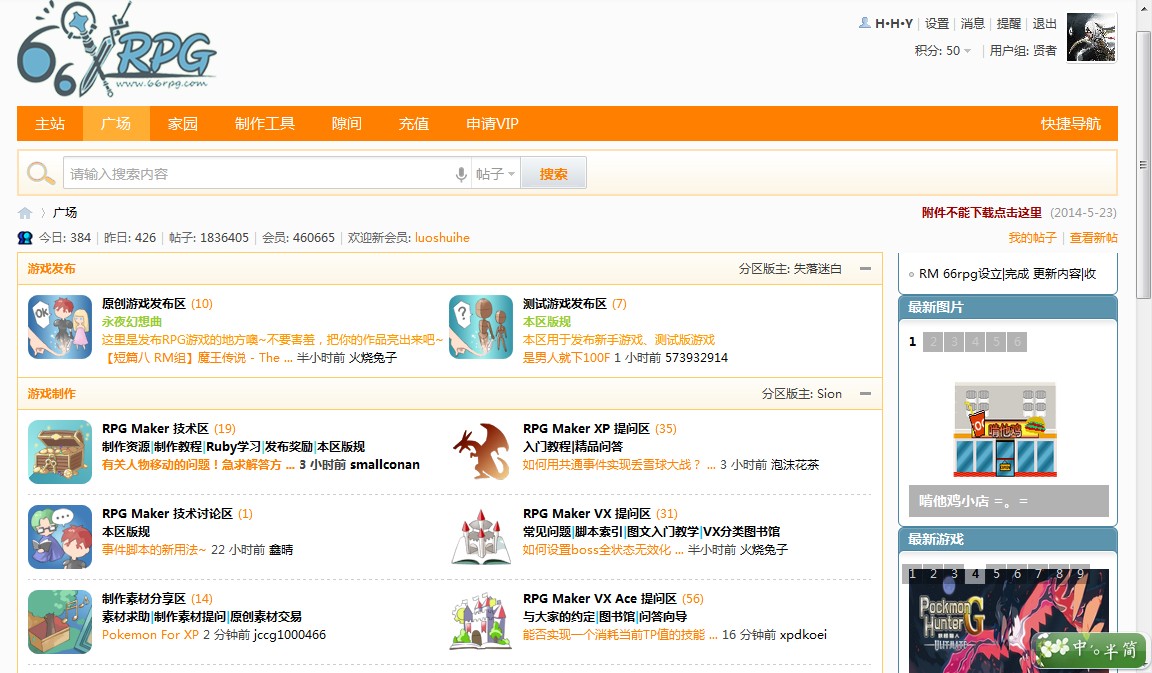Open the 家园 tab
This screenshot has width=1152, height=673.
182,123
